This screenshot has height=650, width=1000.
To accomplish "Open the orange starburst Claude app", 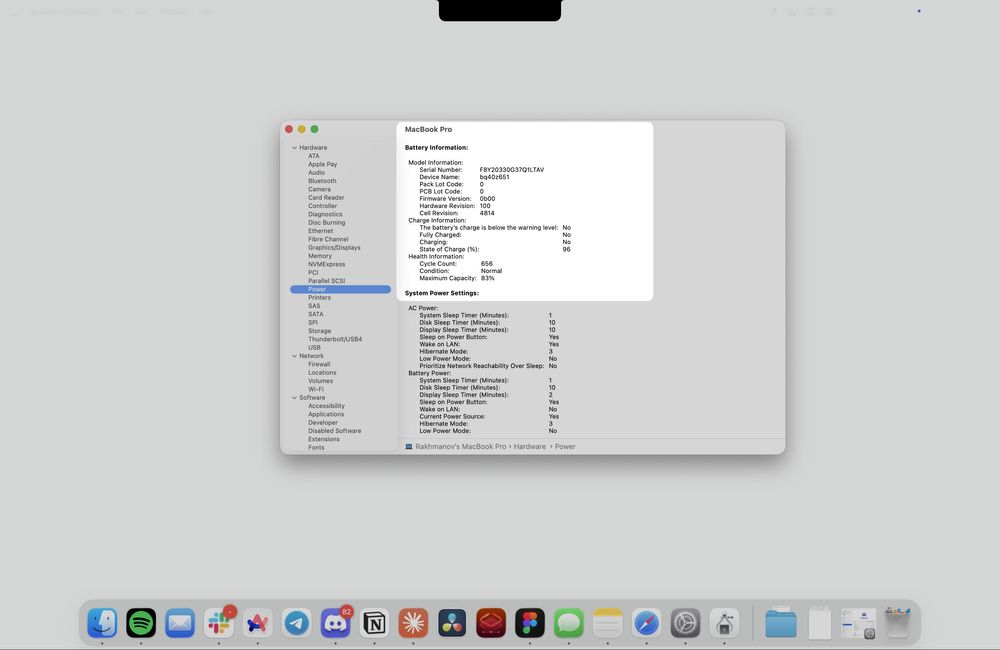I will point(413,623).
